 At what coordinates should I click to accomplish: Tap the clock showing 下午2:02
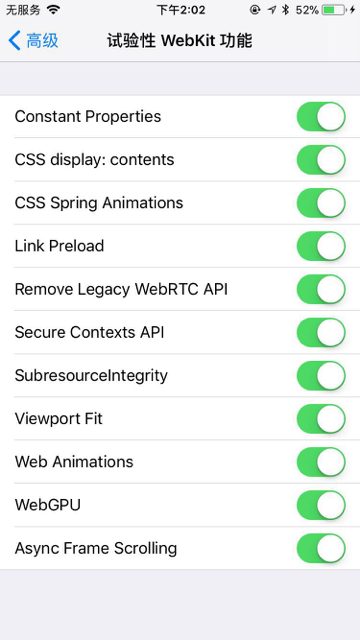(x=181, y=10)
